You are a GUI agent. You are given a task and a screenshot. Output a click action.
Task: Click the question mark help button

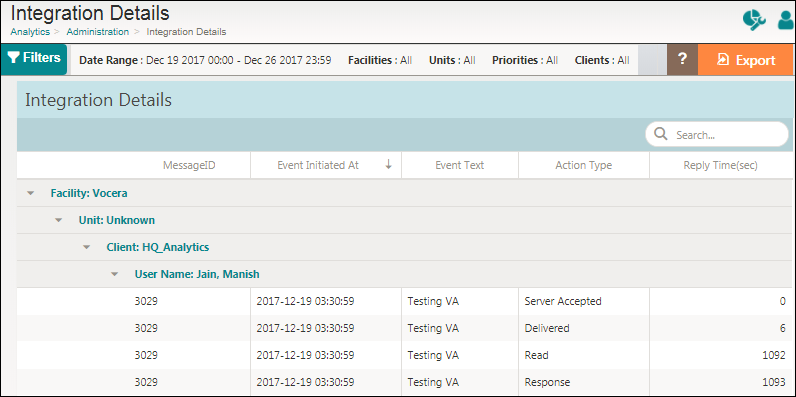tap(682, 60)
